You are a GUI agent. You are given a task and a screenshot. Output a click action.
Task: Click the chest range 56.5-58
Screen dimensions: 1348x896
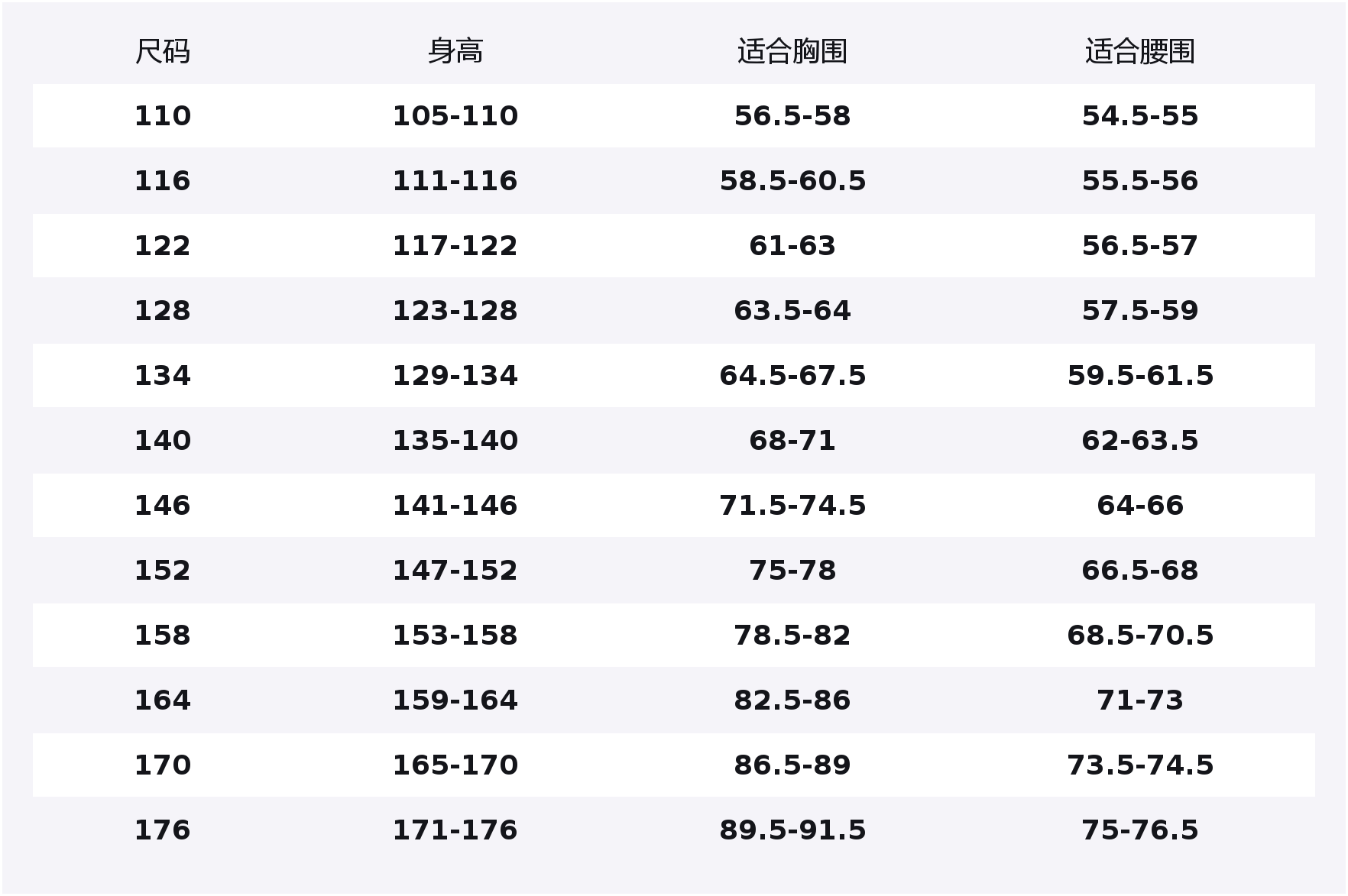tap(792, 116)
